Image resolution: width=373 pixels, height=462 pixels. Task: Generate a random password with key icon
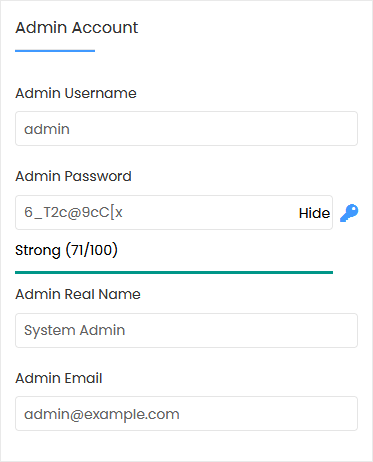coord(349,213)
